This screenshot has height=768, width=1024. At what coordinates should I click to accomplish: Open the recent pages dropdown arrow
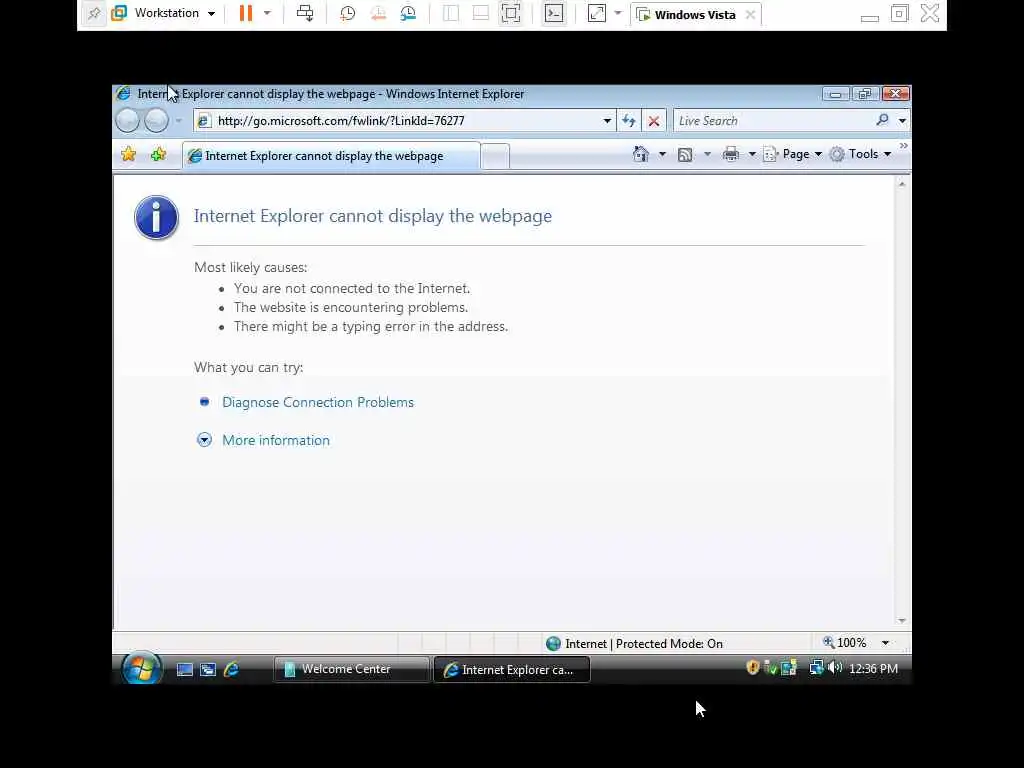pos(178,121)
